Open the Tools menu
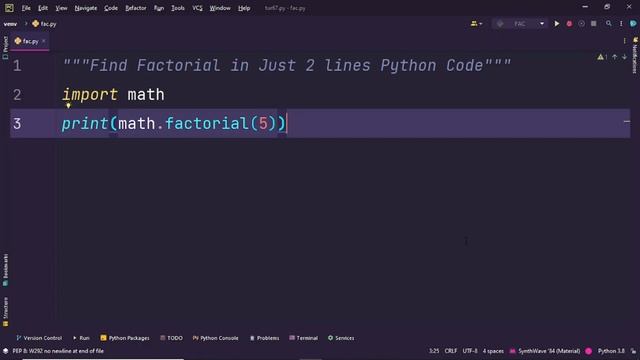 [178, 8]
